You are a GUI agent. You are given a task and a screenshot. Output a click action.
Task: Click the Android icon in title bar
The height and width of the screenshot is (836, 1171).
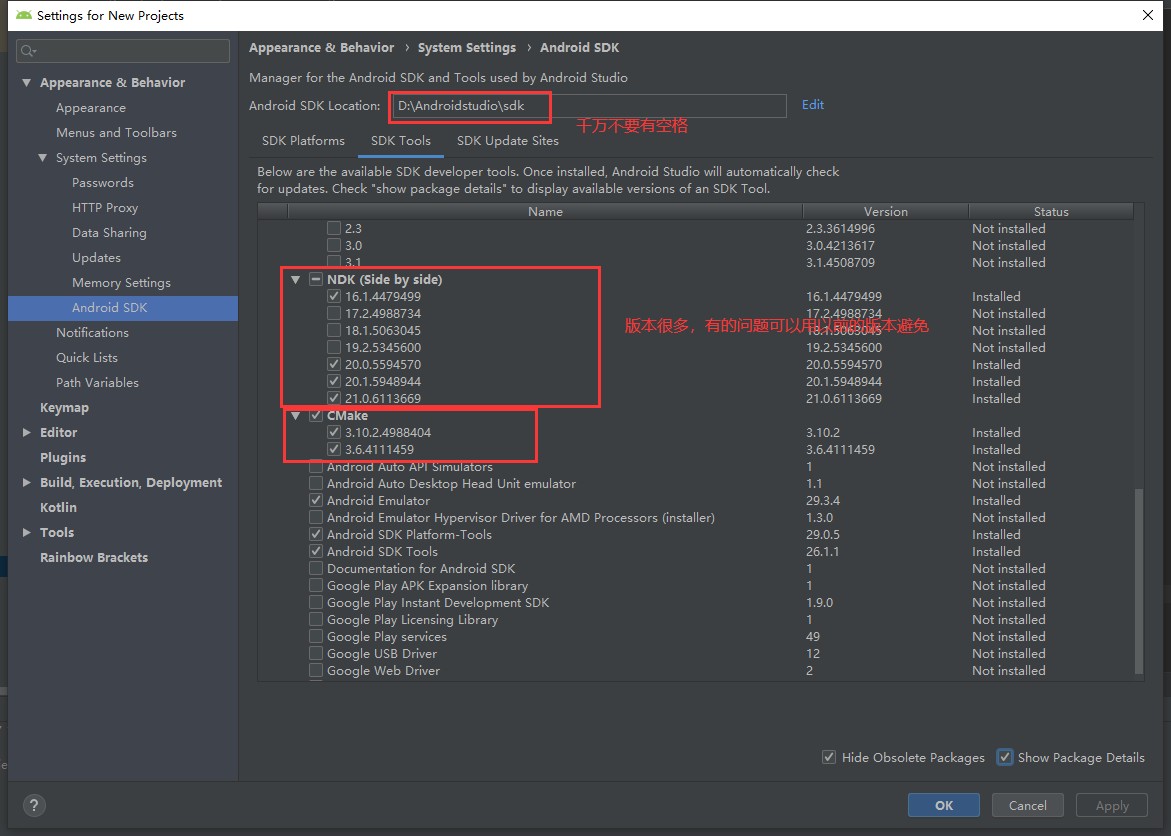(23, 15)
